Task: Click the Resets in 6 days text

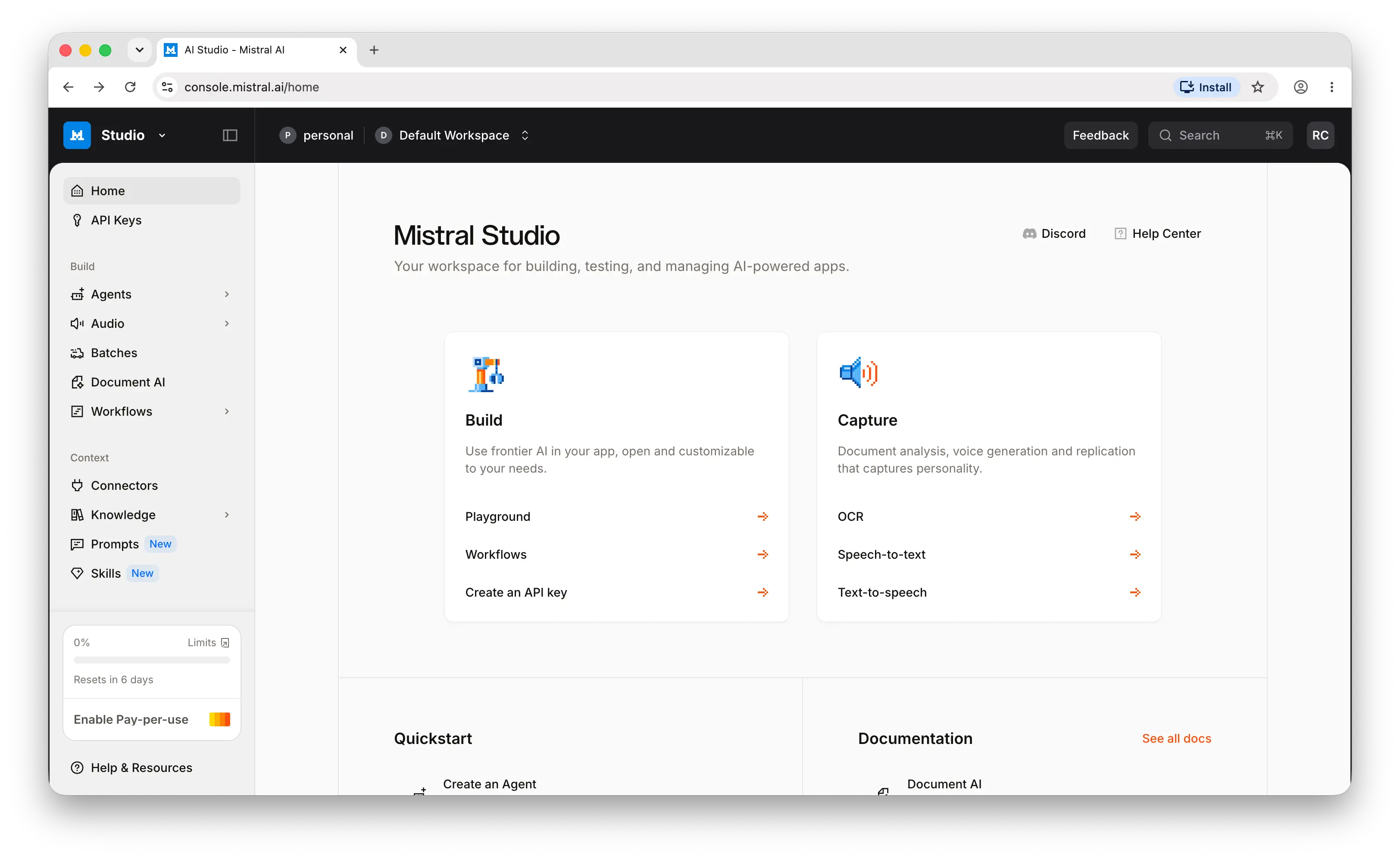Action: point(113,679)
